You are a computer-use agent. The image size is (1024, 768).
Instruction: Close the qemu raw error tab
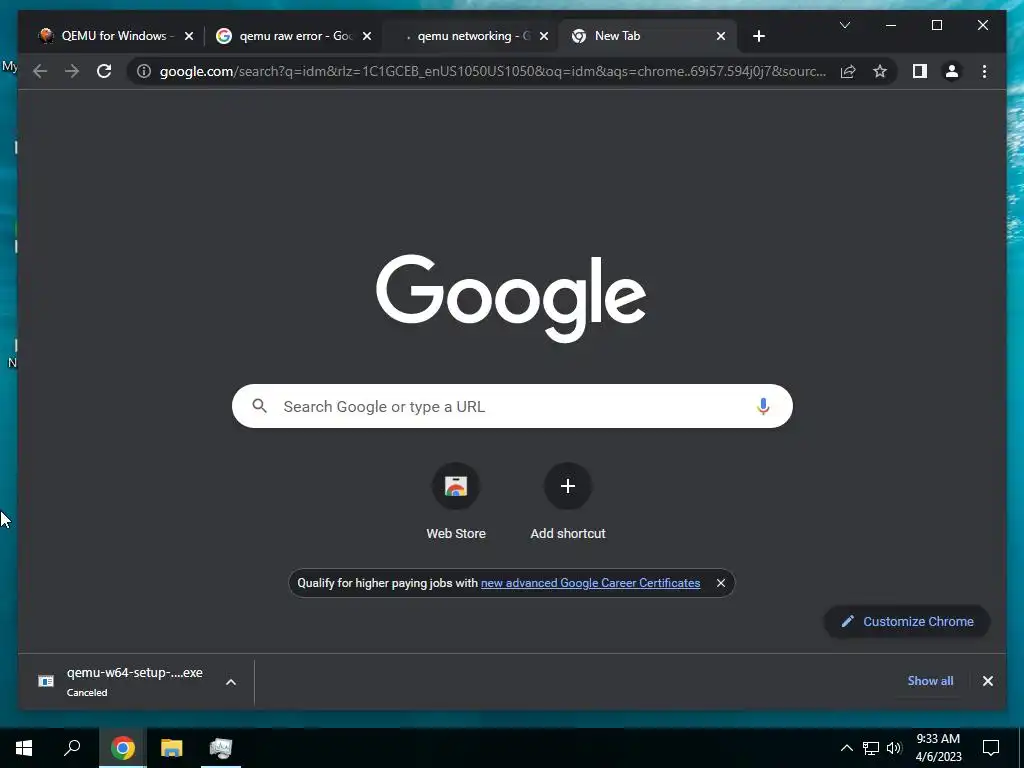(x=367, y=36)
